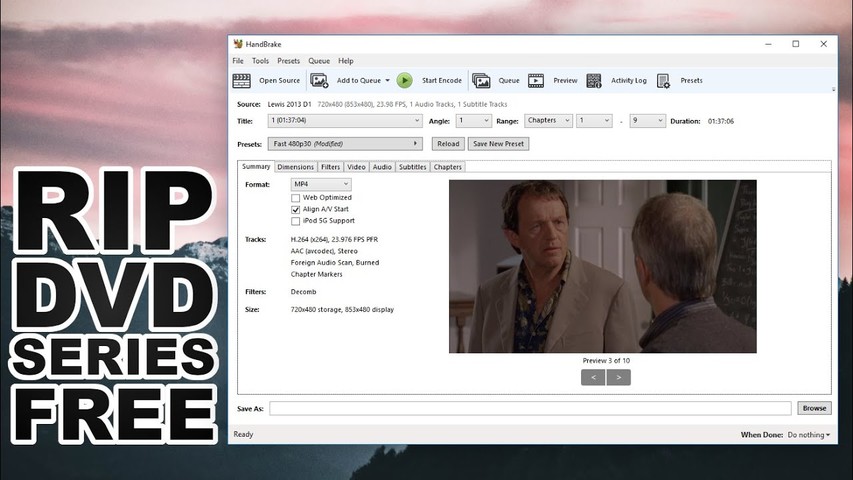This screenshot has height=480, width=853.
Task: Click the Open Source clapperboard icon
Action: tap(242, 81)
